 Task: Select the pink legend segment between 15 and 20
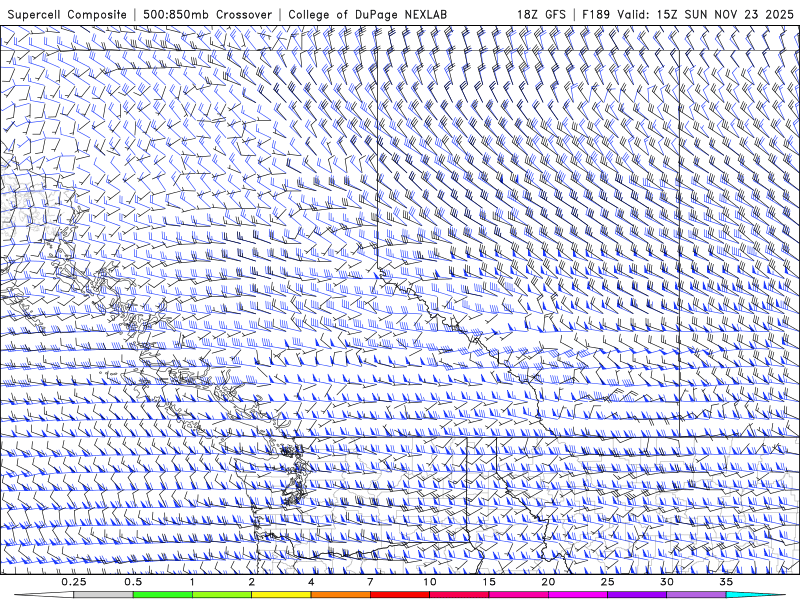[x=518, y=595]
